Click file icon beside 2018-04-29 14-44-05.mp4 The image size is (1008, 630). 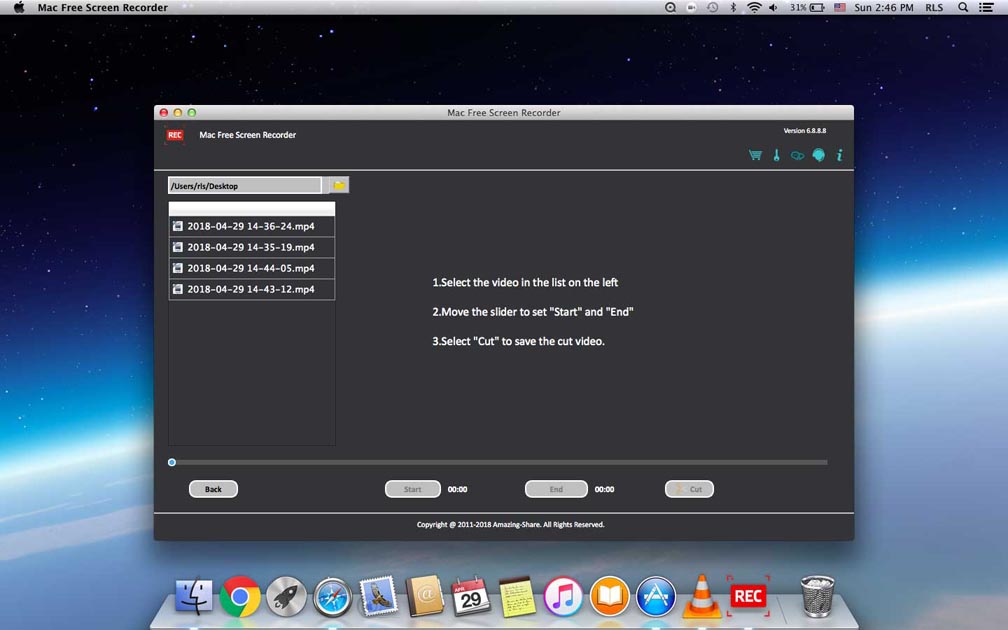178,268
